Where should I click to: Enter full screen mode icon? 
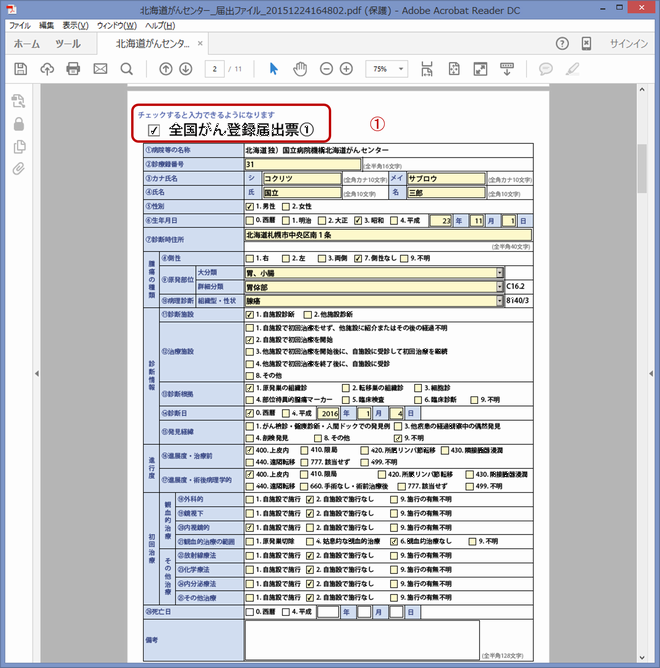(480, 69)
